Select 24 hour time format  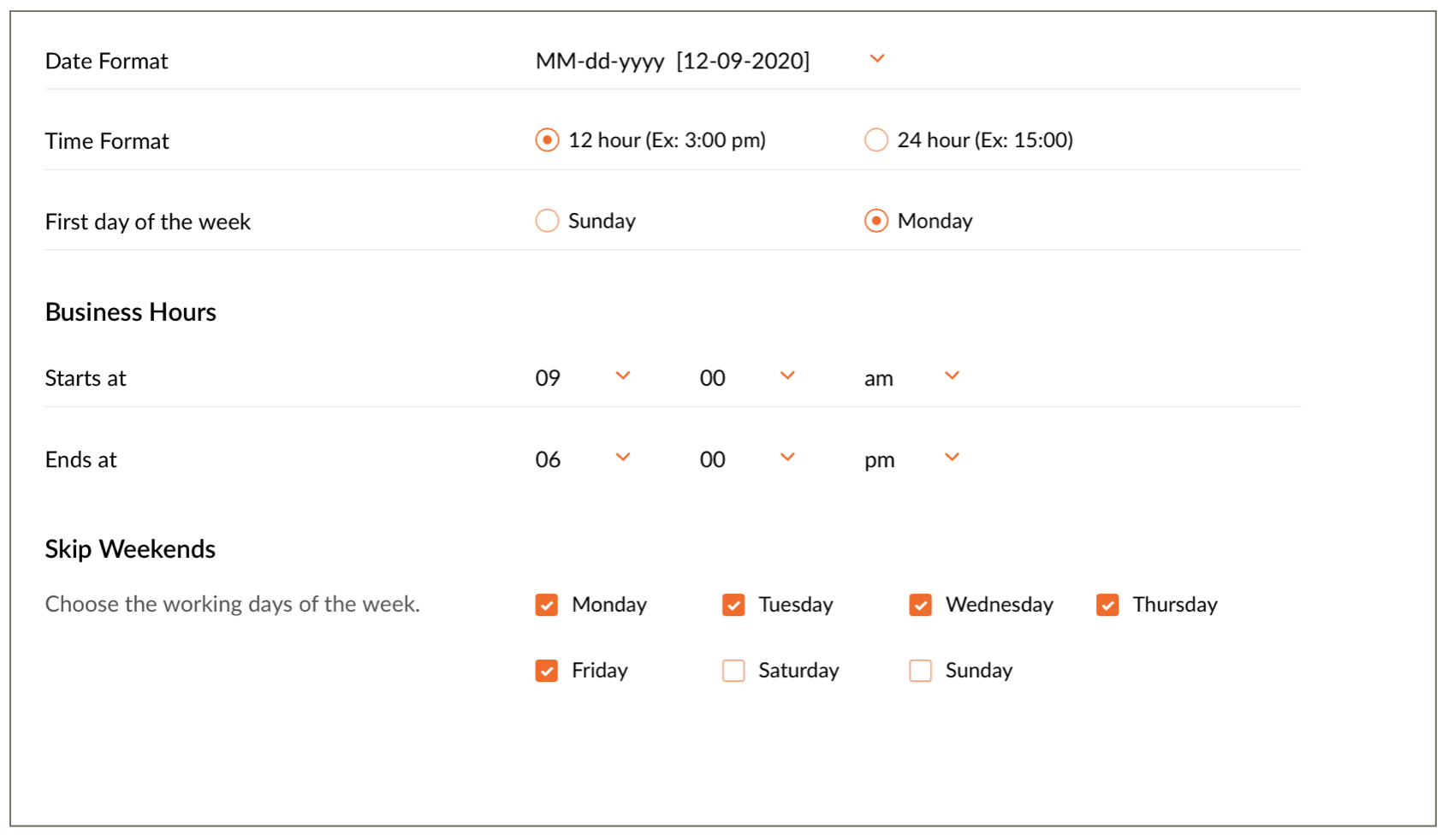click(x=875, y=140)
